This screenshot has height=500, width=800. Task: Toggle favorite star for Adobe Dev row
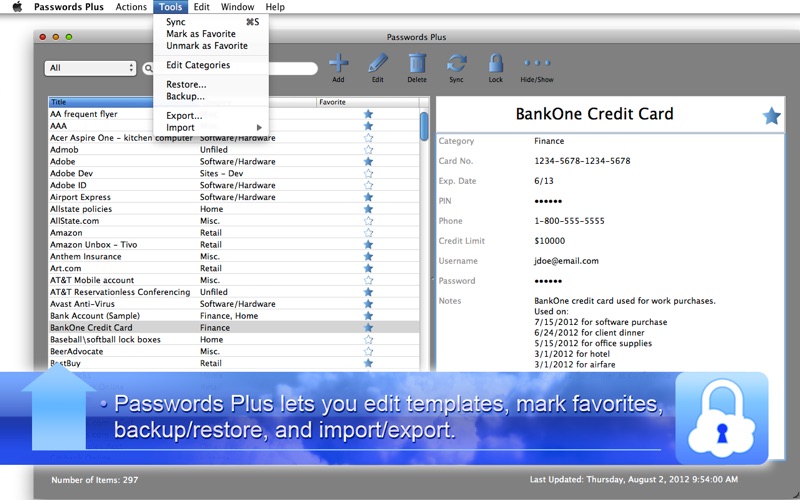click(368, 173)
